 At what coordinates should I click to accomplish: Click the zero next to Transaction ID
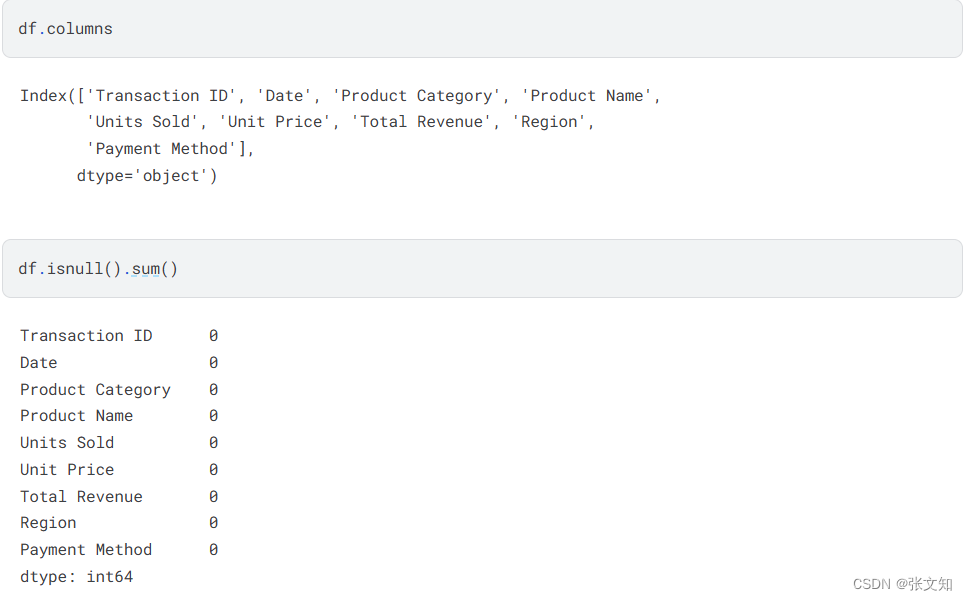point(213,335)
